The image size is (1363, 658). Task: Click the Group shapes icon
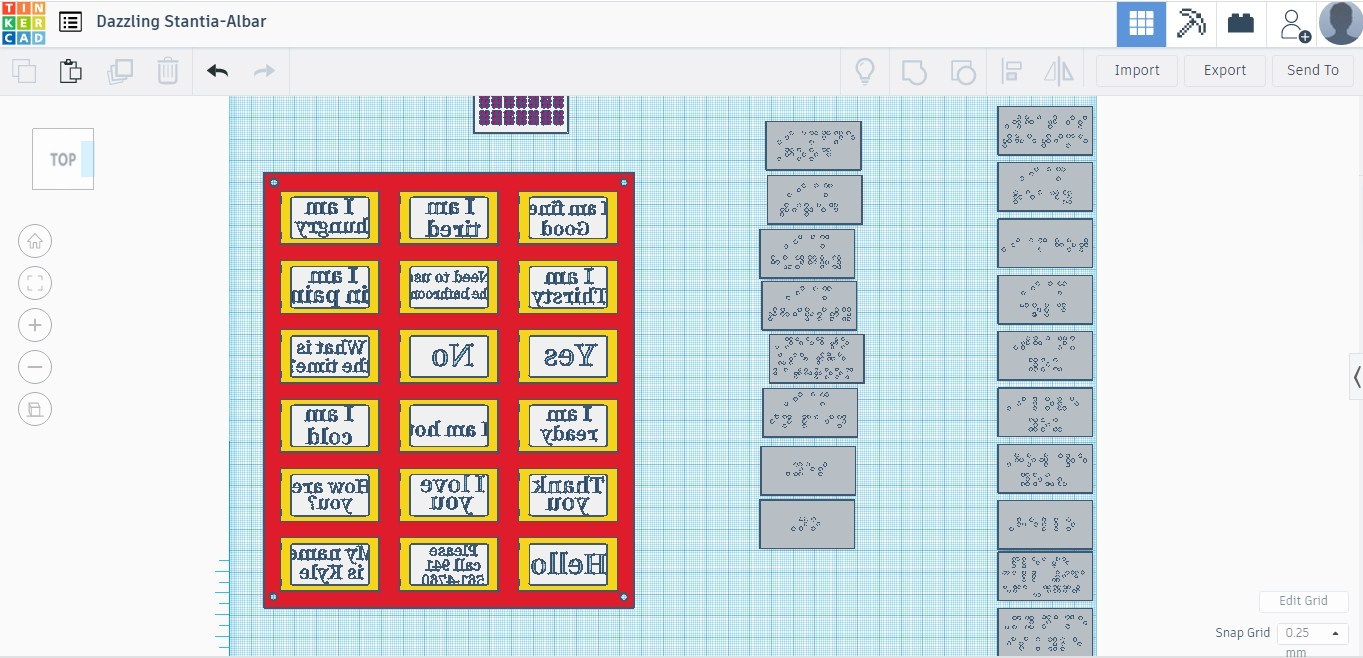click(x=913, y=71)
